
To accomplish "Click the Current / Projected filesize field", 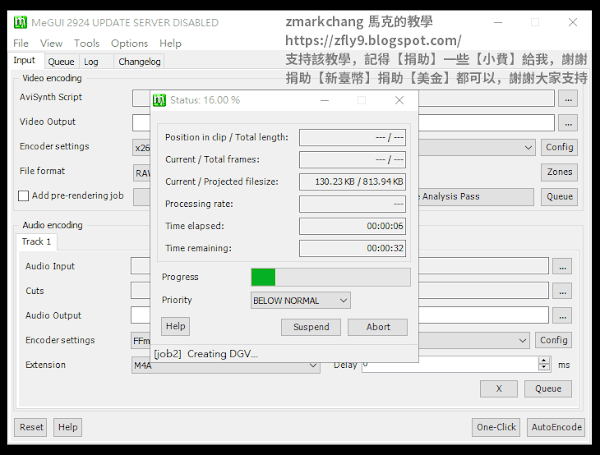I will [352, 182].
